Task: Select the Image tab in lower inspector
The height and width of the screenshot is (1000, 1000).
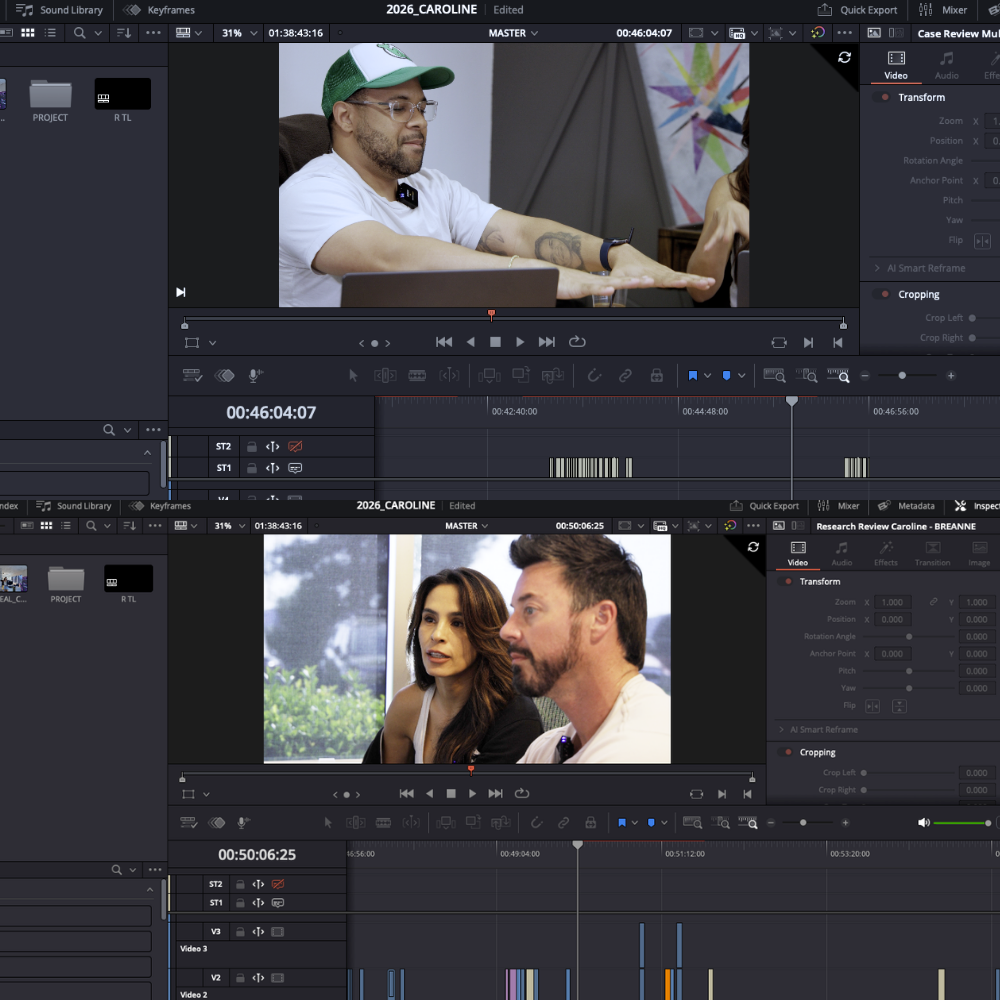Action: (x=979, y=554)
